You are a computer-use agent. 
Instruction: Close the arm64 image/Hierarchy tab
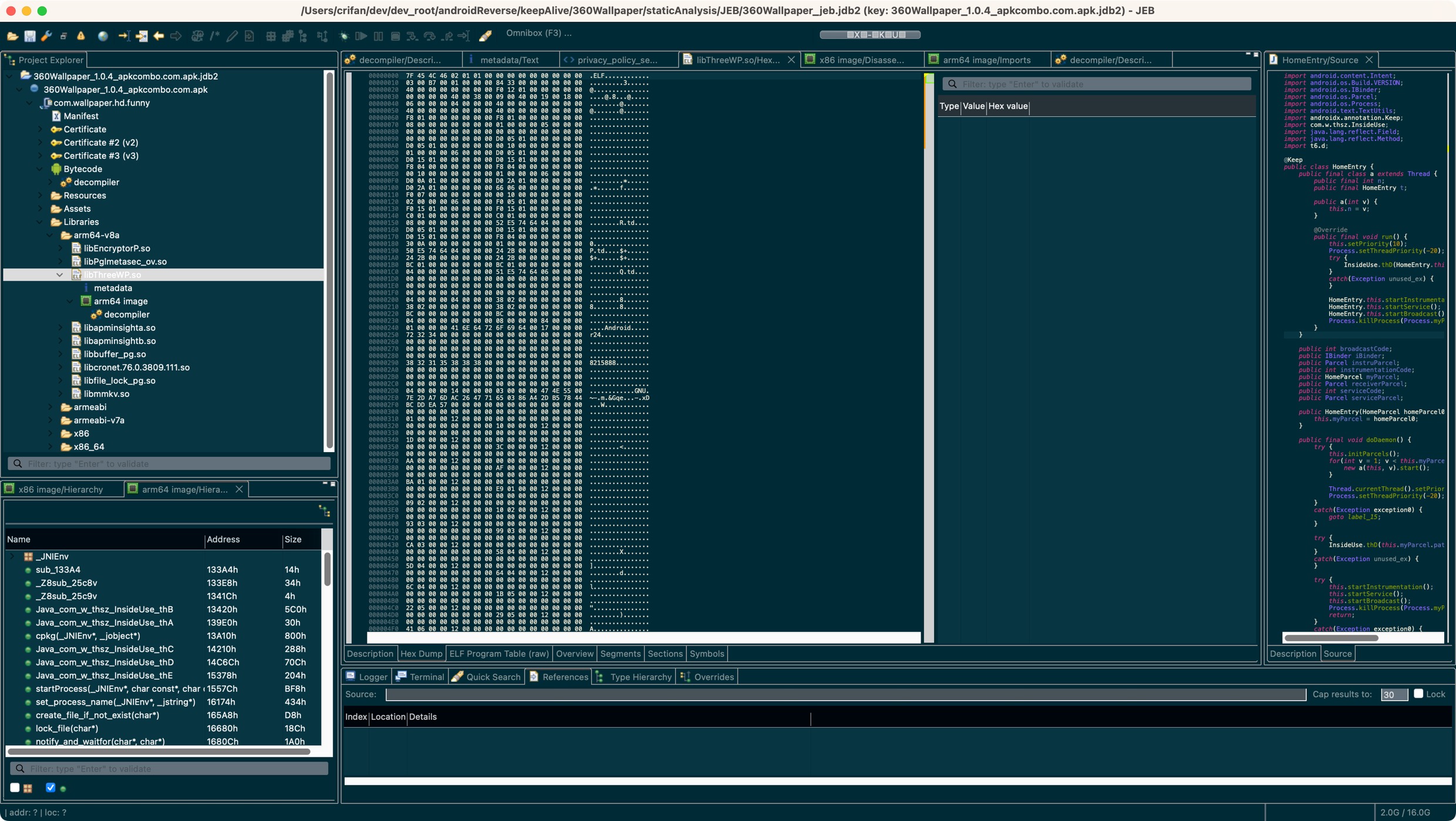239,489
